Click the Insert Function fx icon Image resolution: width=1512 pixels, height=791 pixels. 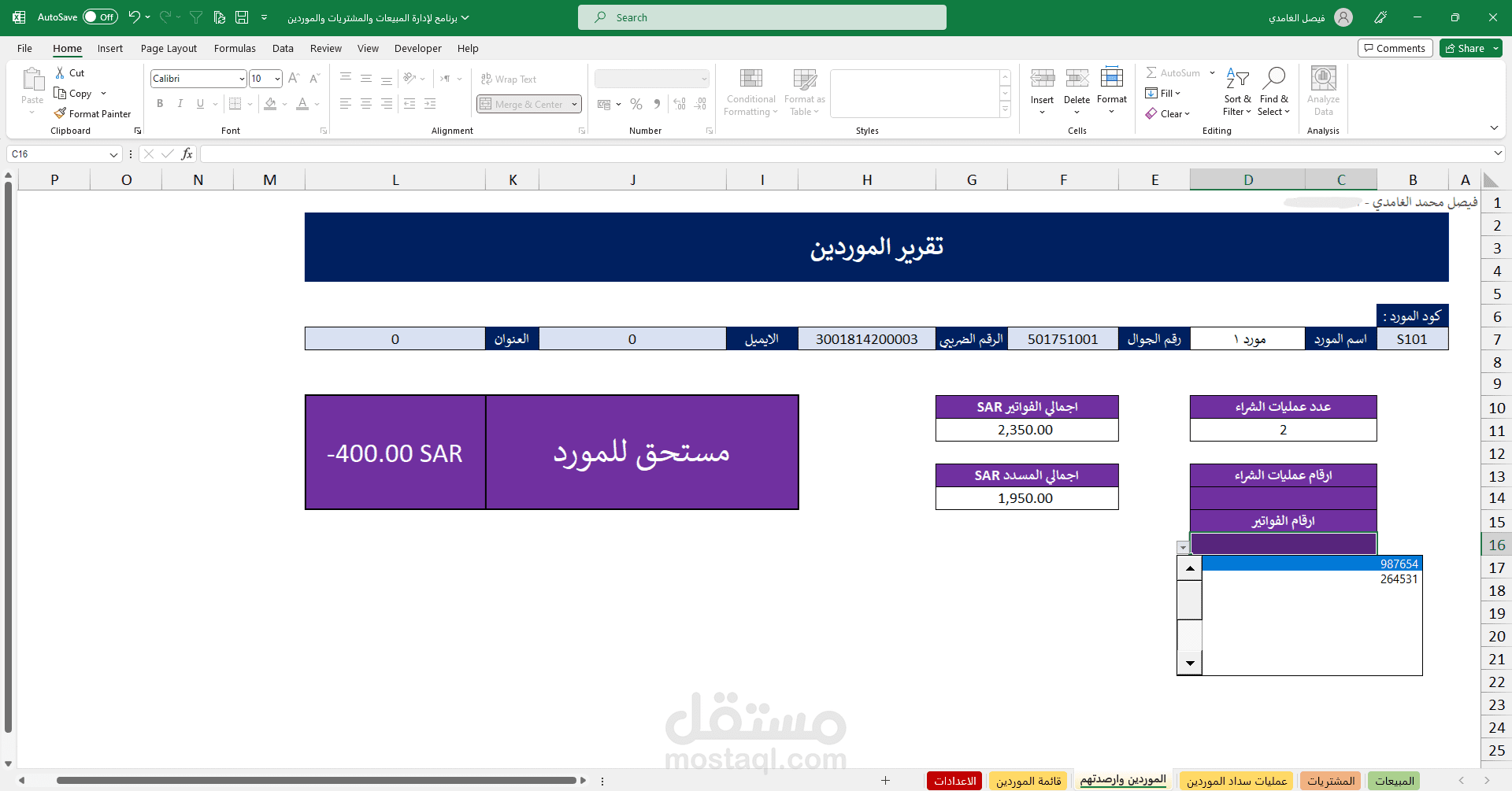click(187, 153)
